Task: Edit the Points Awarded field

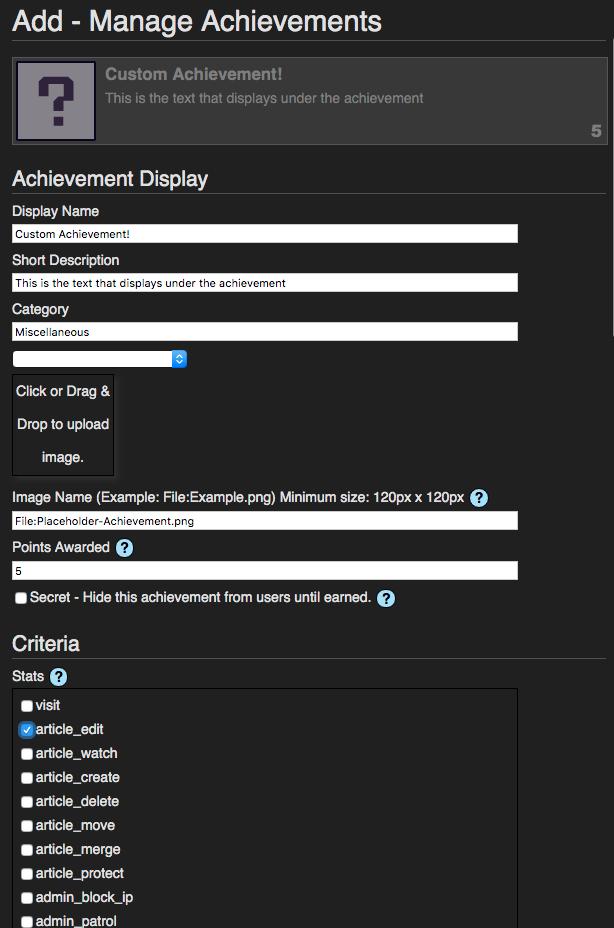Action: [265, 571]
